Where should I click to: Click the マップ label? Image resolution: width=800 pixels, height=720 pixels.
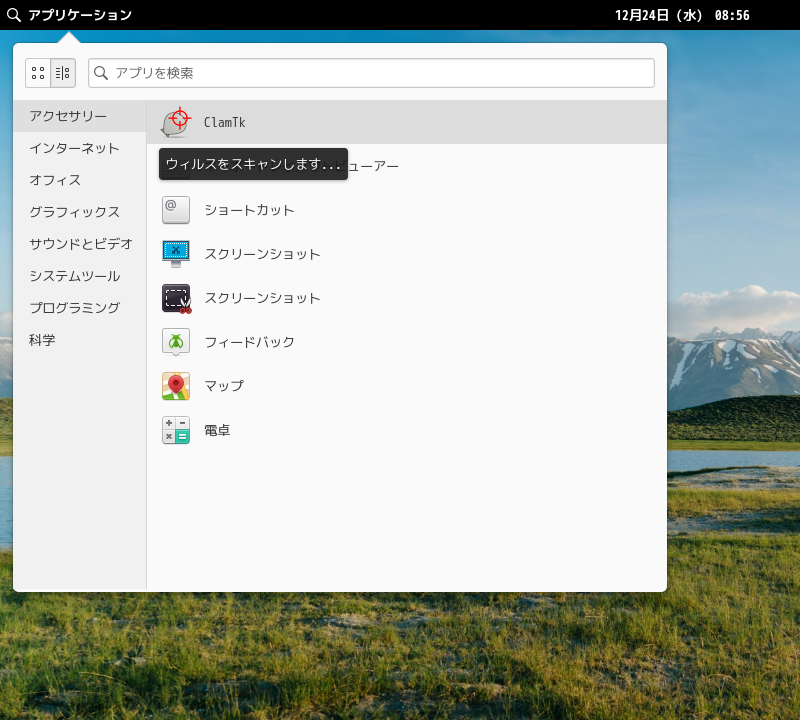click(224, 386)
